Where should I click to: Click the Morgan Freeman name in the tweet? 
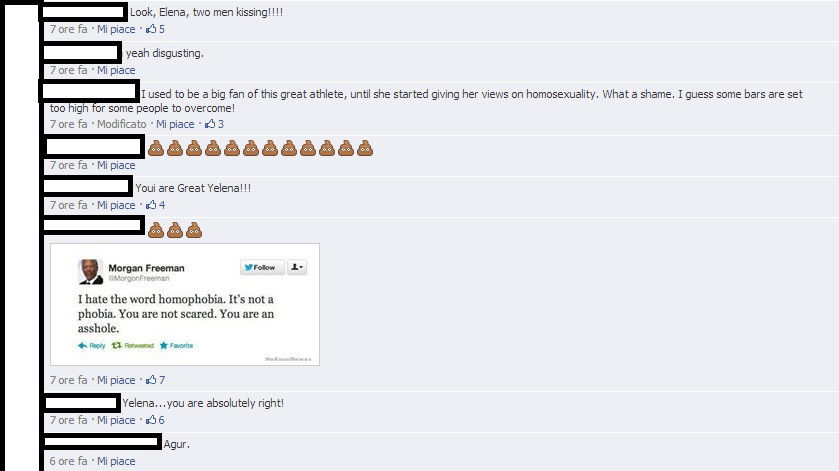point(146,268)
